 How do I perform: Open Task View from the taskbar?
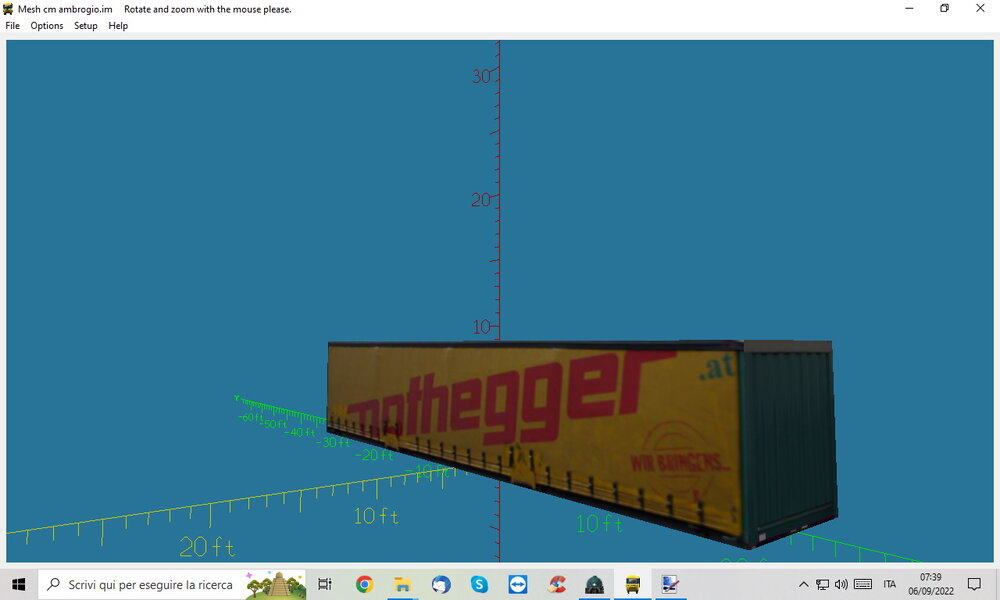(325, 584)
